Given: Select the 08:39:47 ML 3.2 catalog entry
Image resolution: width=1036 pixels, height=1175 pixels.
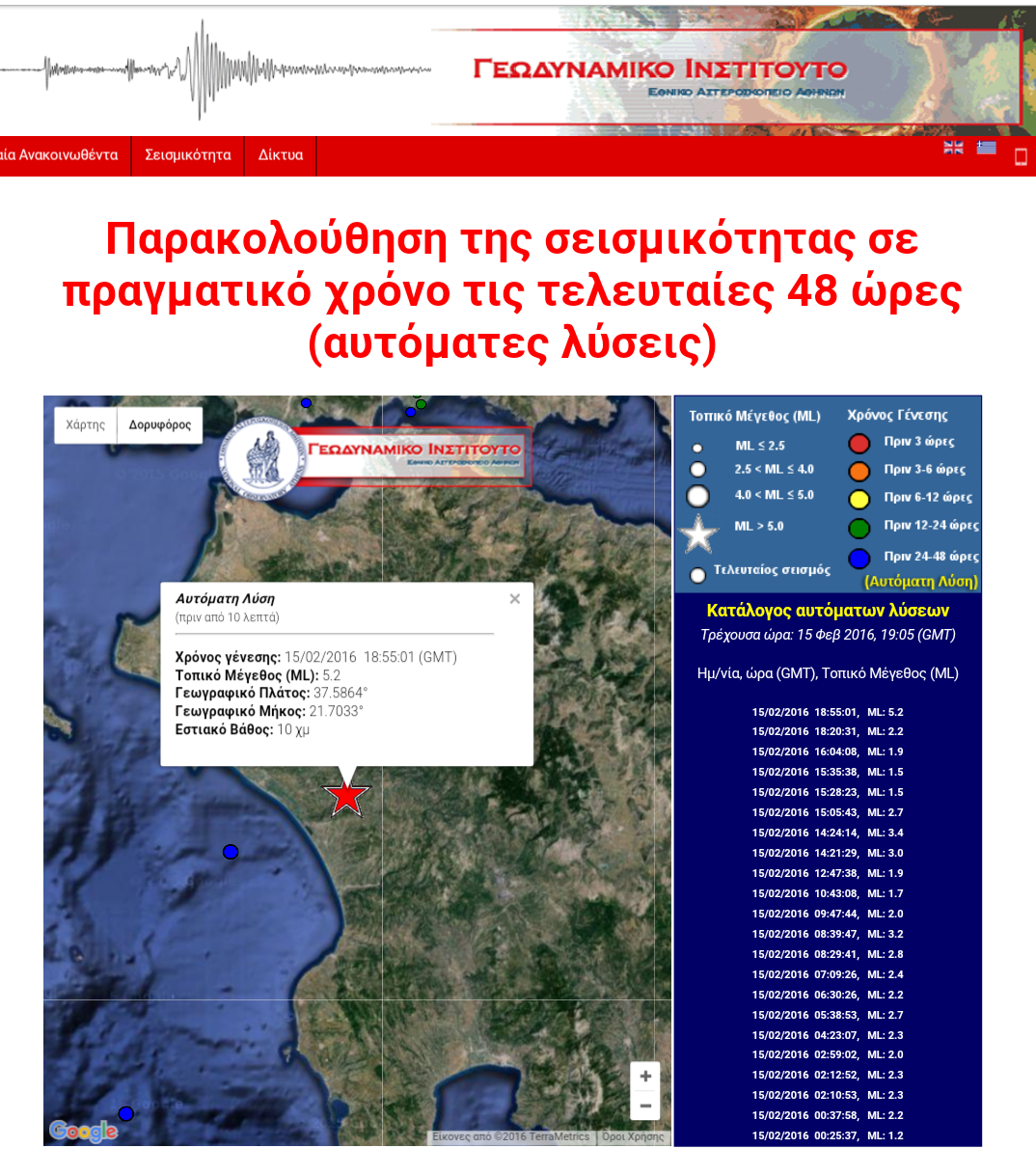Looking at the screenshot, I should [828, 934].
